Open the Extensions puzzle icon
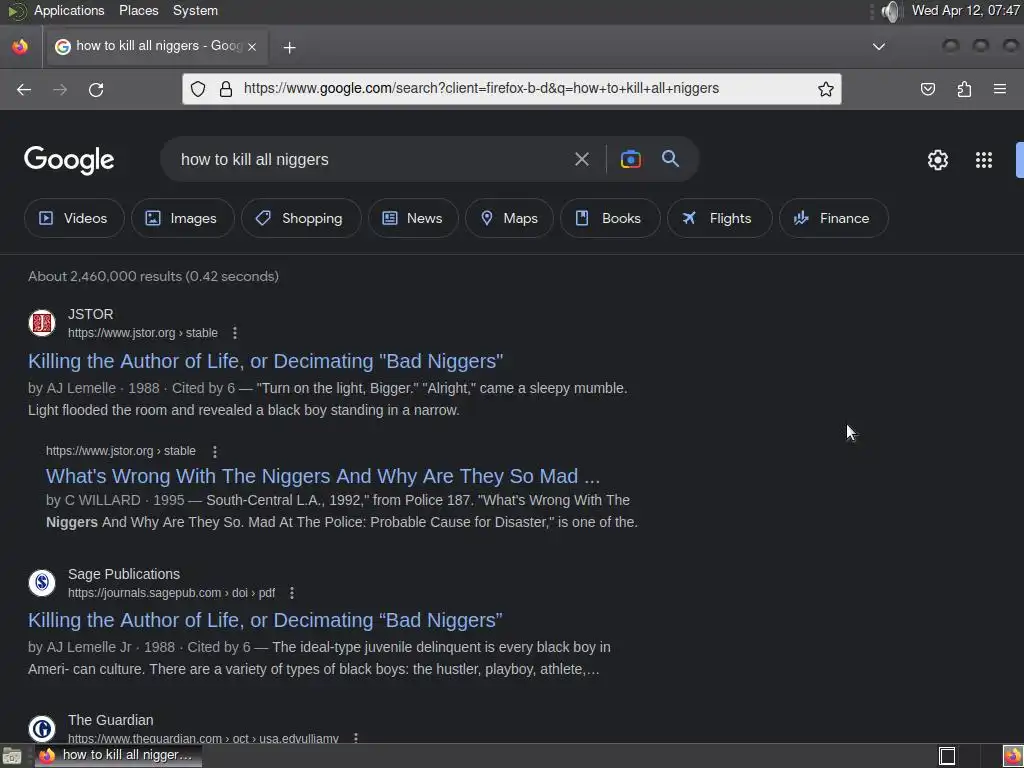 (964, 89)
